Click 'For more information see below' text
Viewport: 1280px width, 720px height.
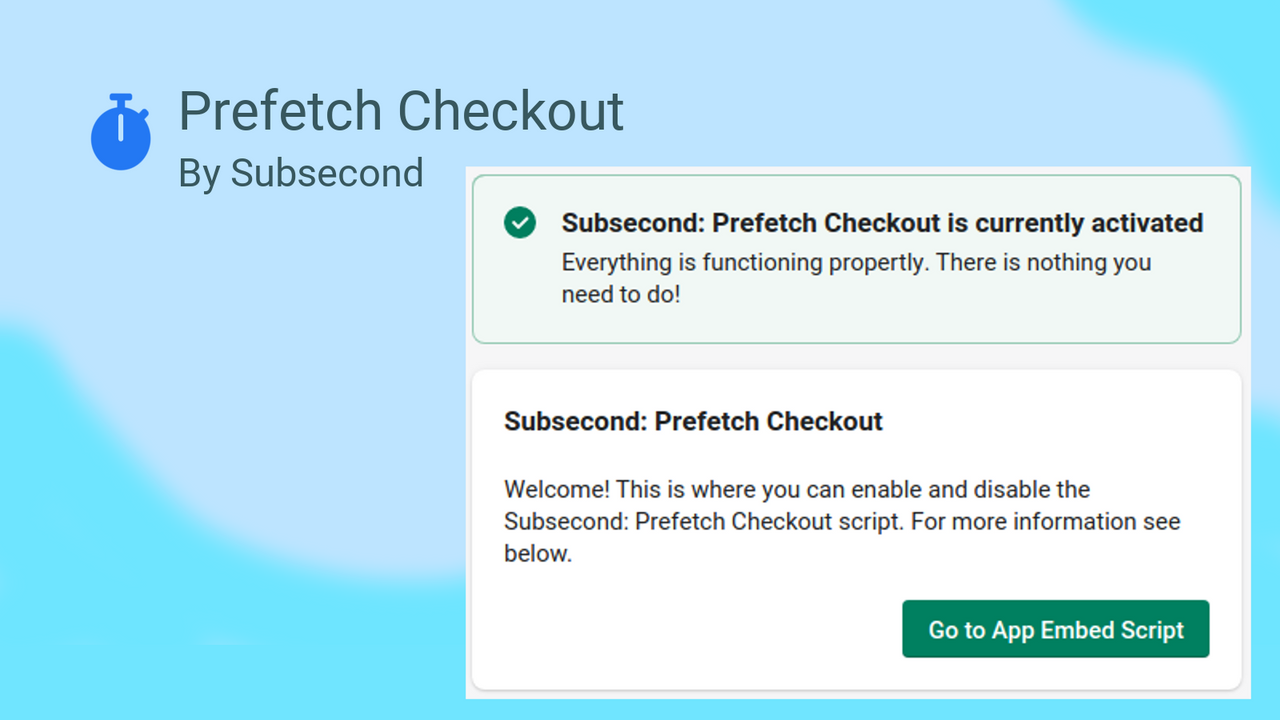(x=842, y=538)
